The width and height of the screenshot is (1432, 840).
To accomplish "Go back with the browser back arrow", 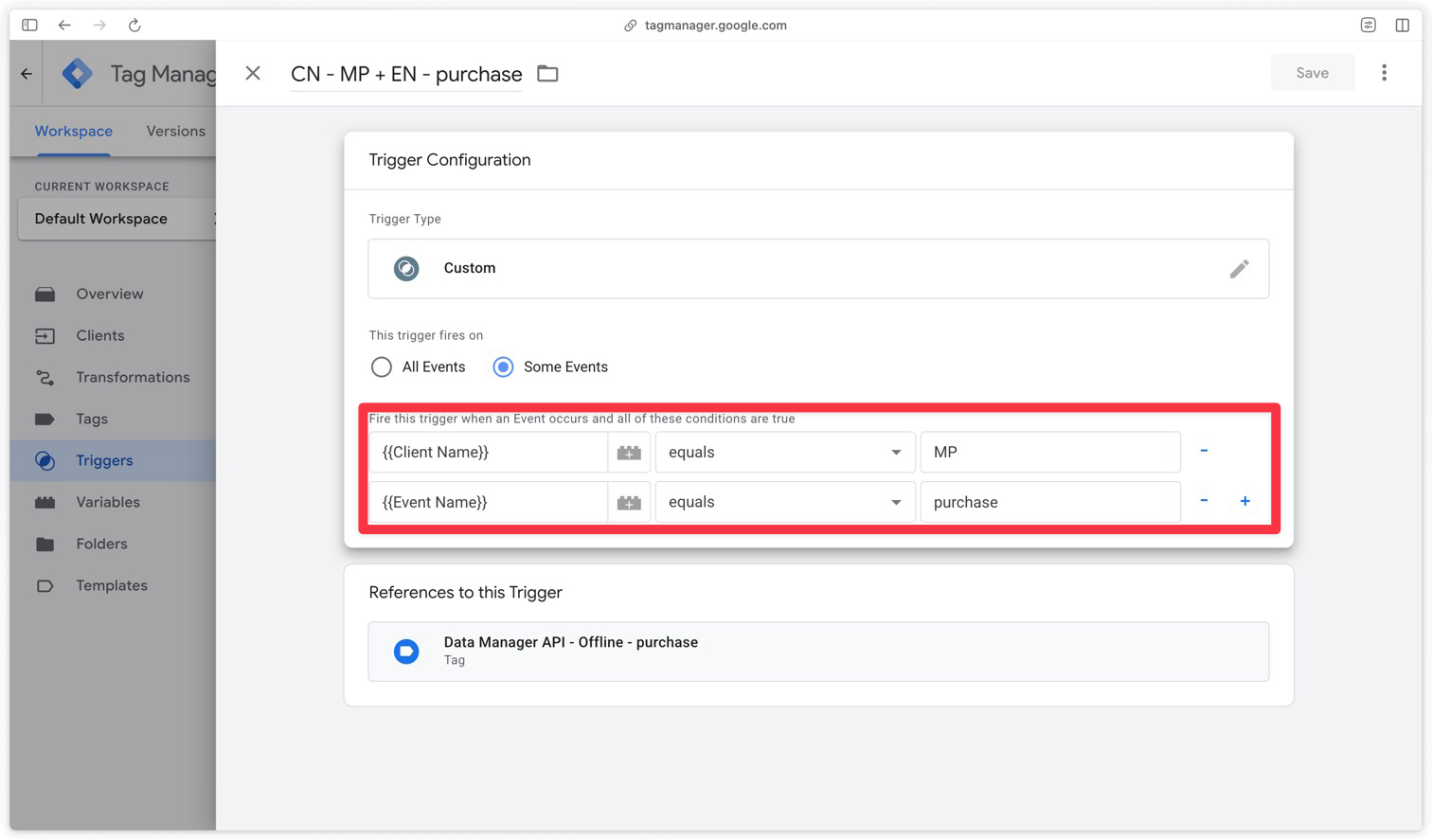I will click(x=64, y=26).
